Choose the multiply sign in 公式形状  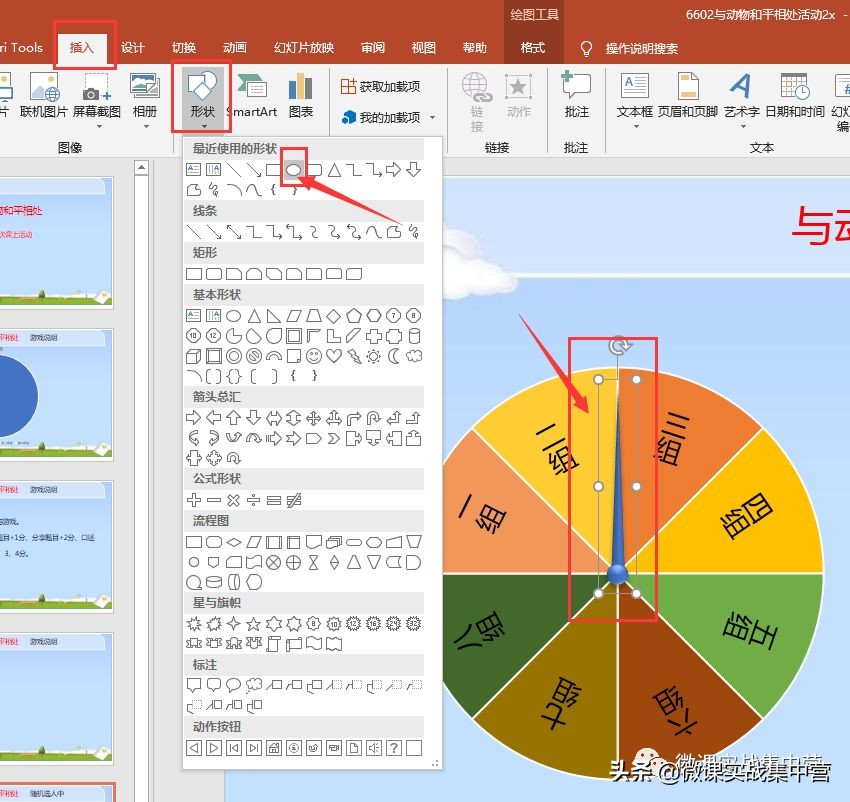tap(234, 500)
